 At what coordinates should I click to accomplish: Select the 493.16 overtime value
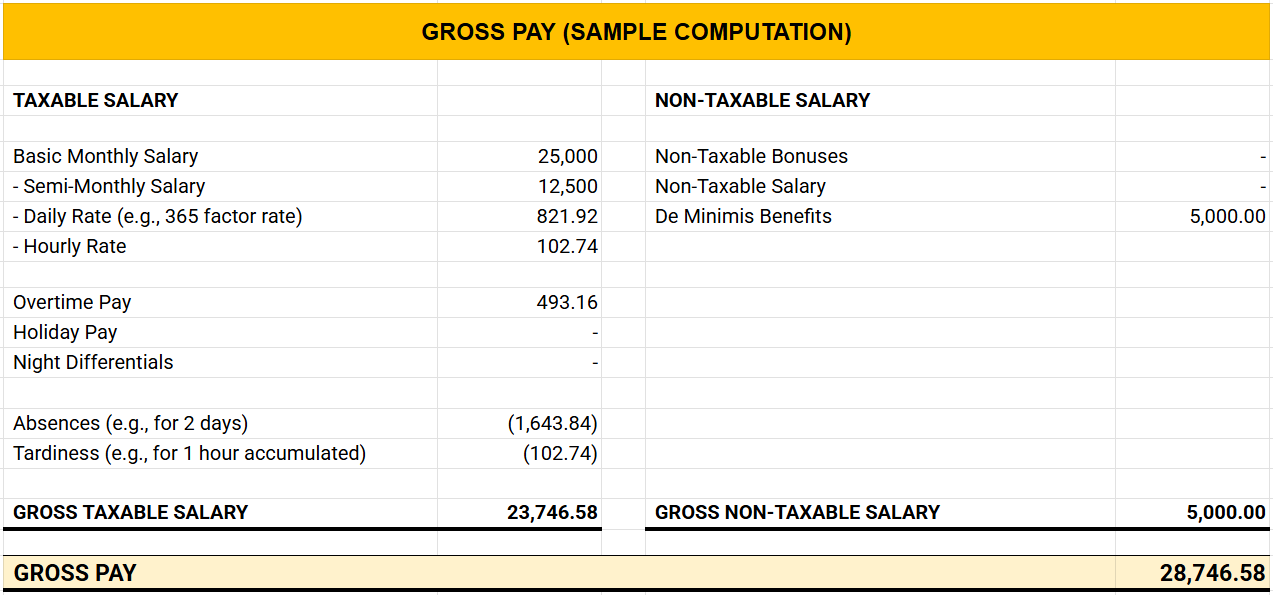point(567,302)
